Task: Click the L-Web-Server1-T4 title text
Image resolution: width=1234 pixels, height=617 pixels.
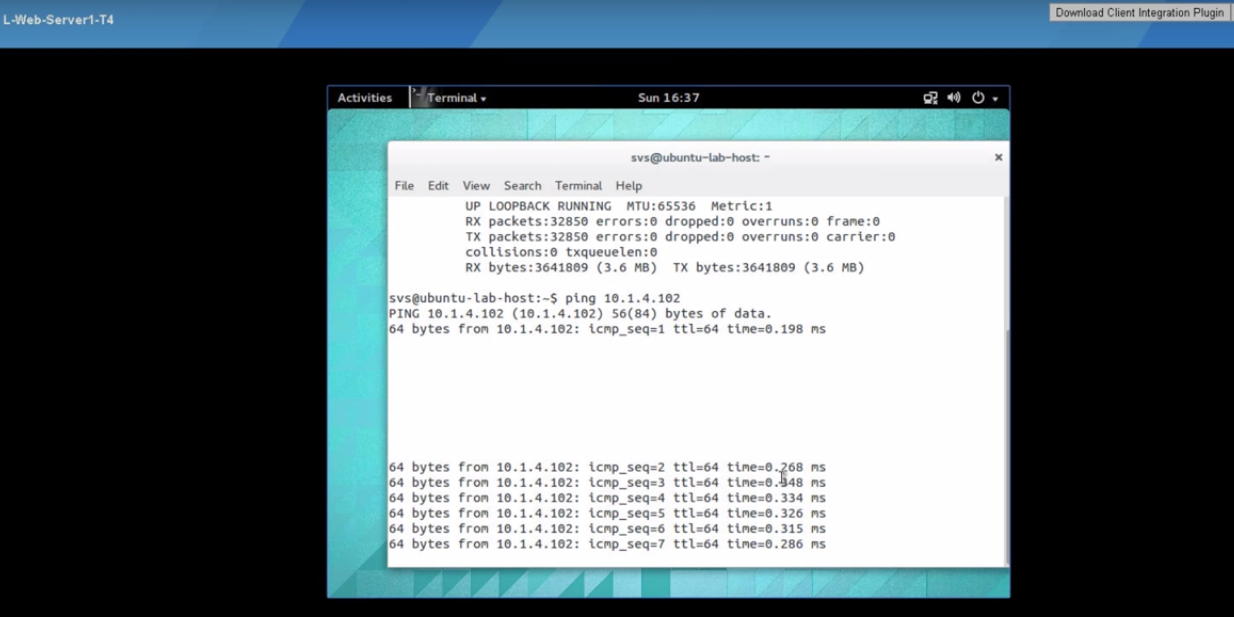Action: point(58,20)
